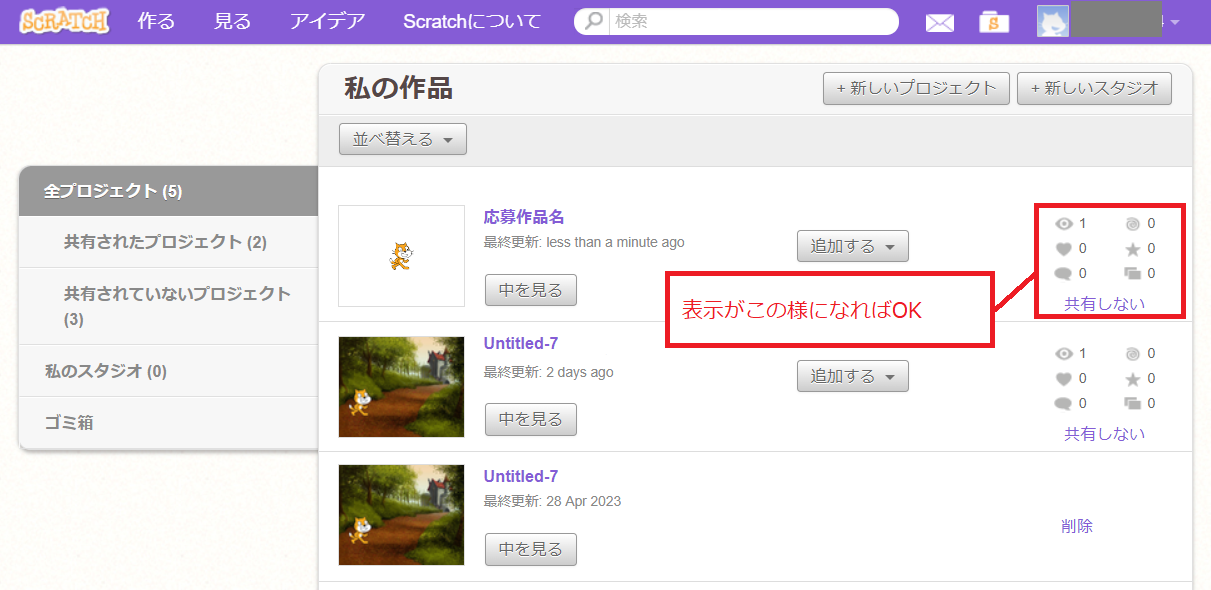Open the 応募作品名 project title link
Screen dimensions: 1211x590
click(x=524, y=217)
